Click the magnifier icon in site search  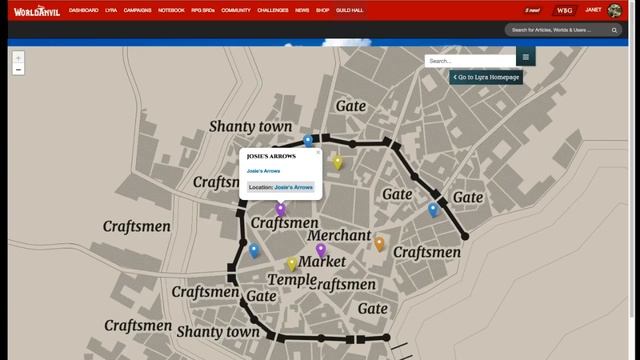pos(614,30)
